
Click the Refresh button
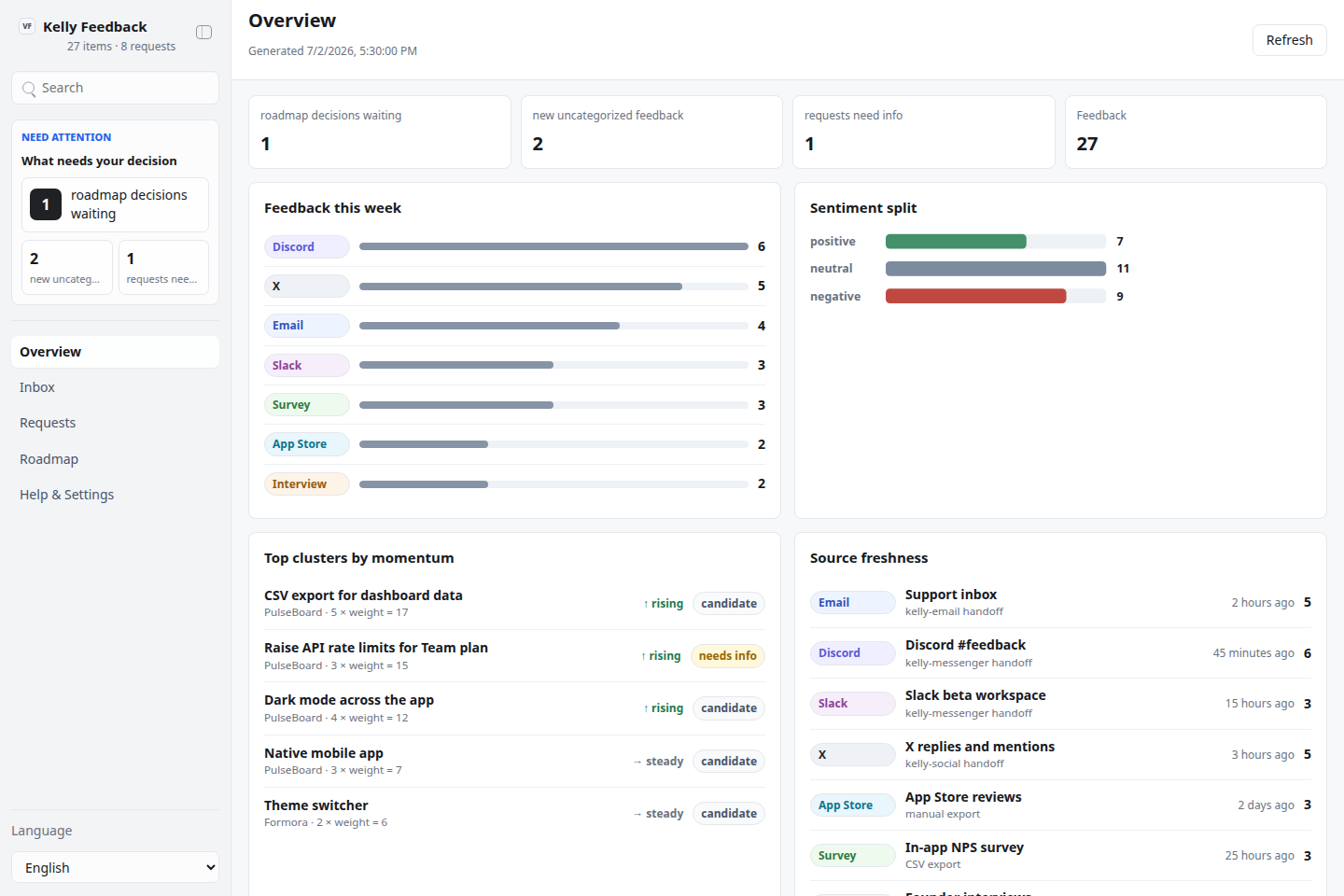(1289, 40)
